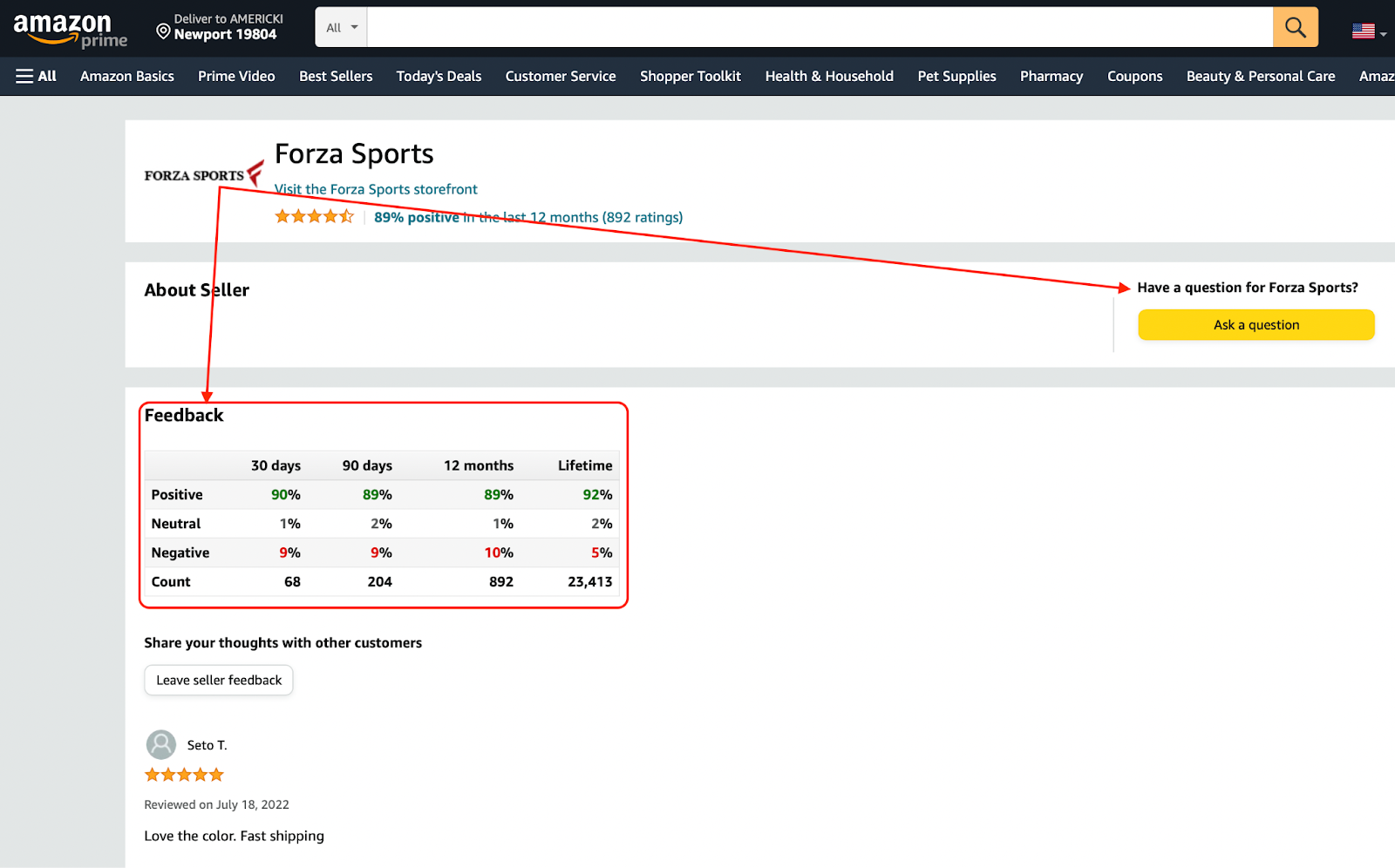Click the Reviewed on July 18, 2022 text

pyautogui.click(x=216, y=804)
